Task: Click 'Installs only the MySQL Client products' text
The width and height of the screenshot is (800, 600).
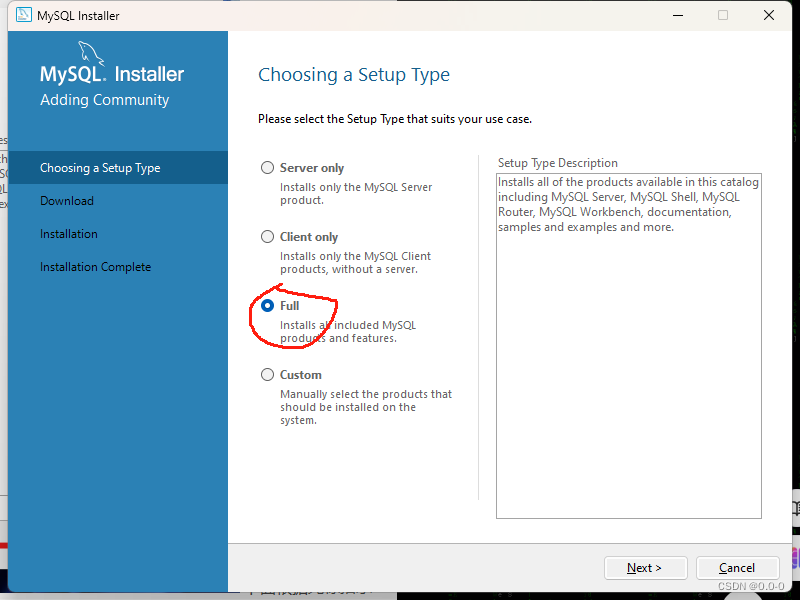Action: [x=355, y=263]
